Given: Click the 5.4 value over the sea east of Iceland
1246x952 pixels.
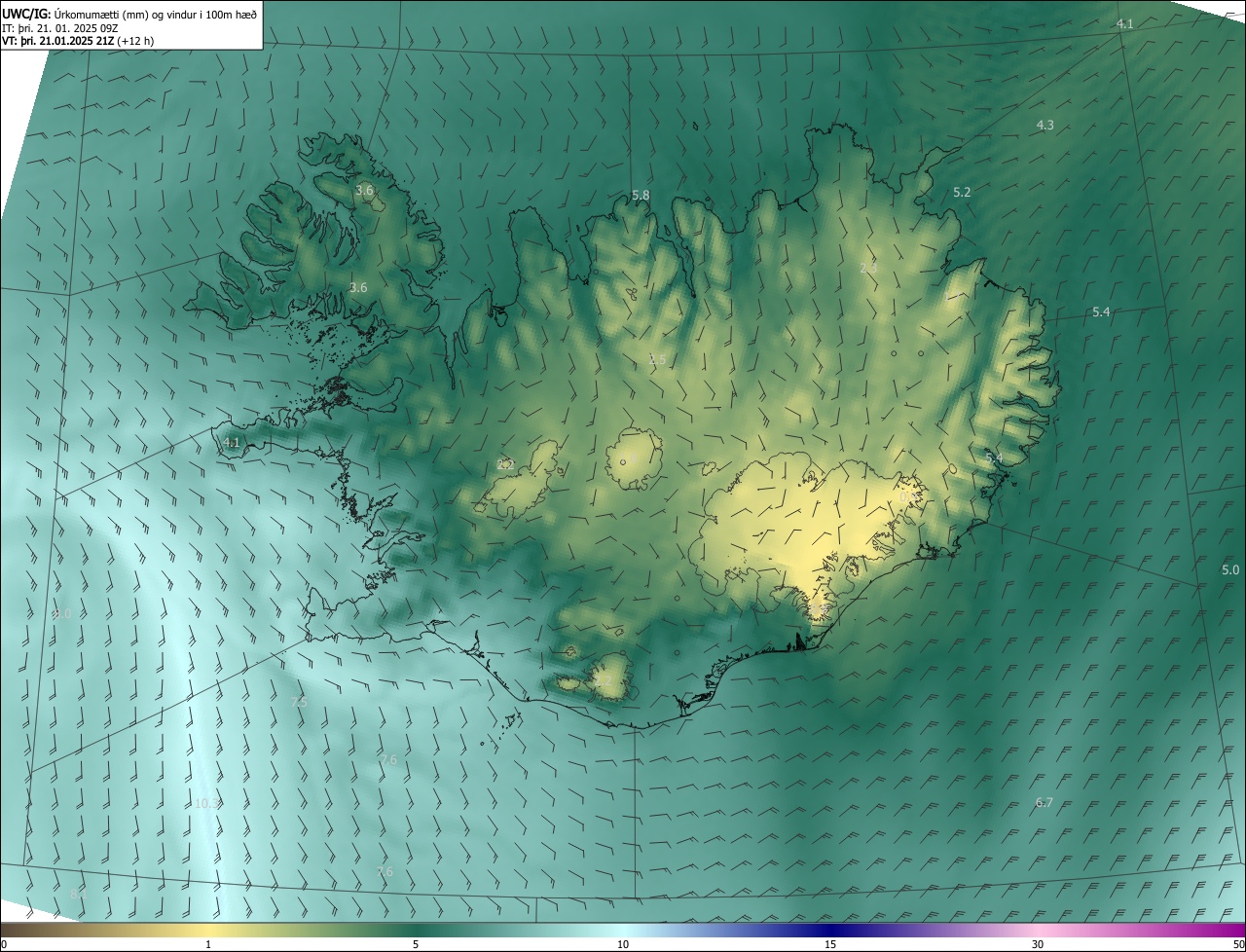Looking at the screenshot, I should [1101, 312].
